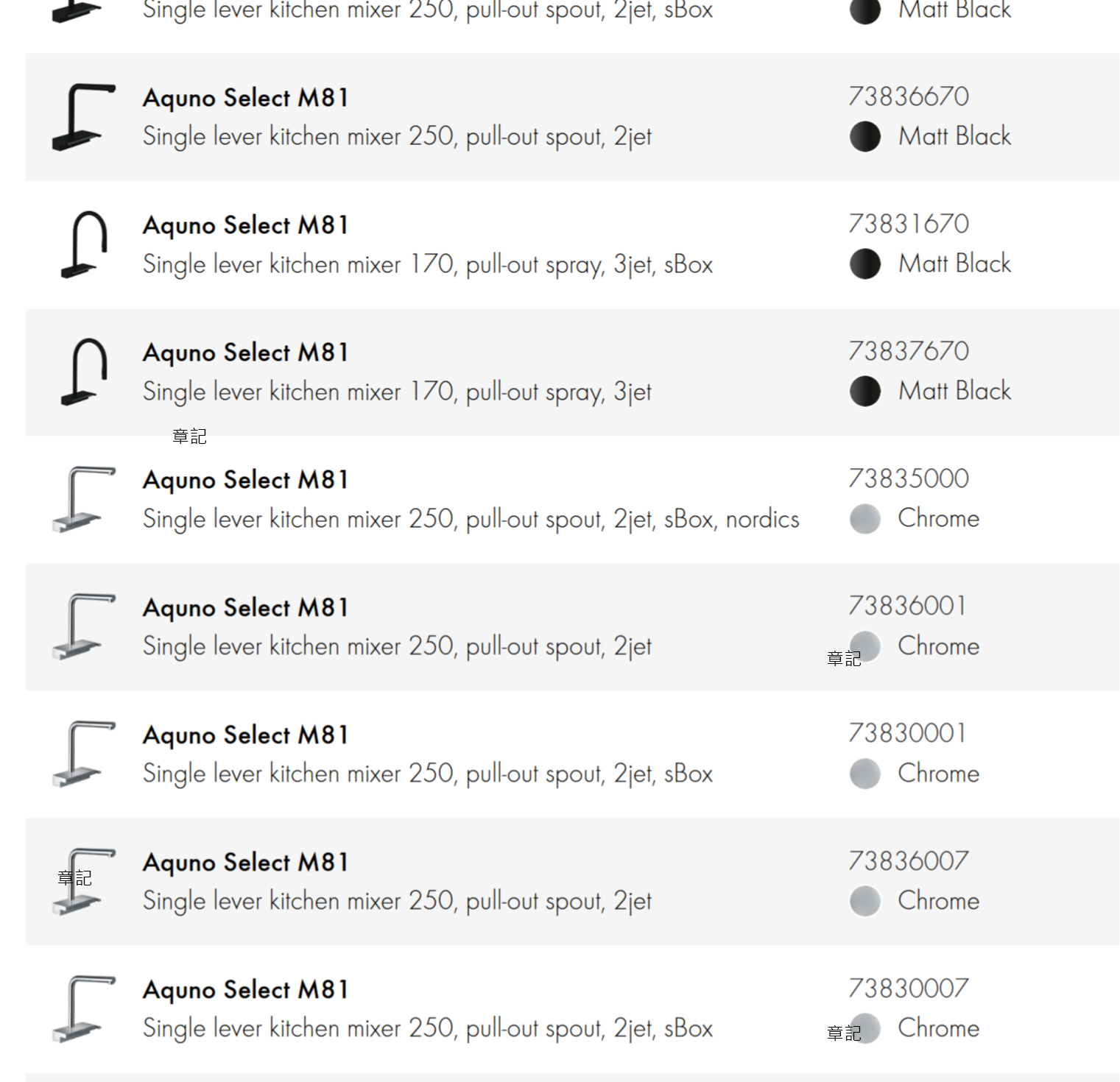Open the arched faucet image for 73837670
Image resolution: width=1120 pixels, height=1082 pixels.
83,372
